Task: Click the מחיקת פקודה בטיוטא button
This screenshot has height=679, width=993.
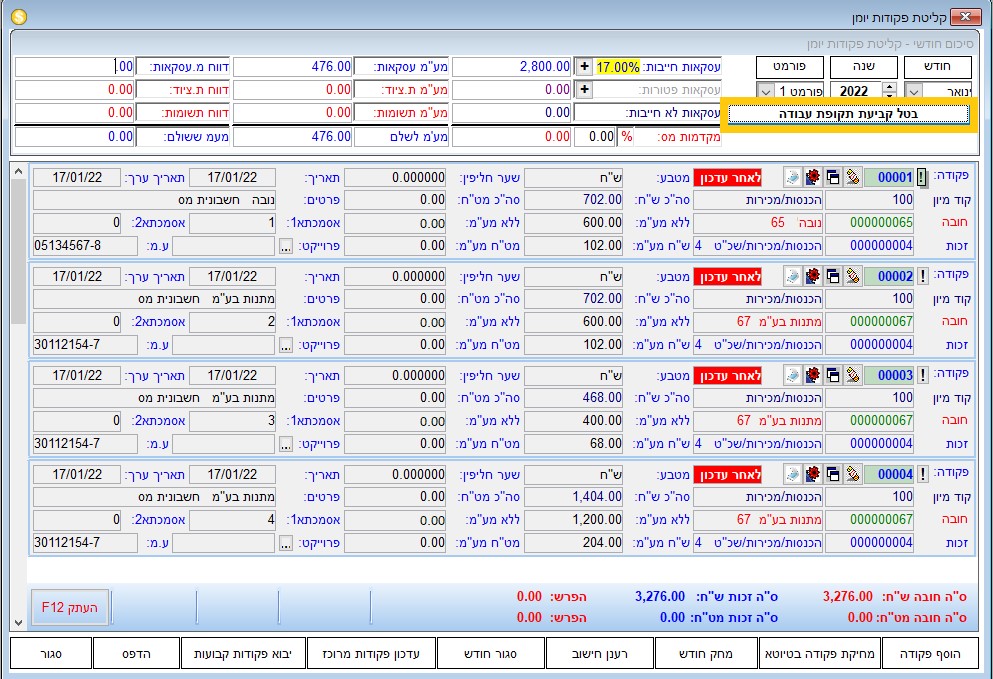Action: pos(819,654)
